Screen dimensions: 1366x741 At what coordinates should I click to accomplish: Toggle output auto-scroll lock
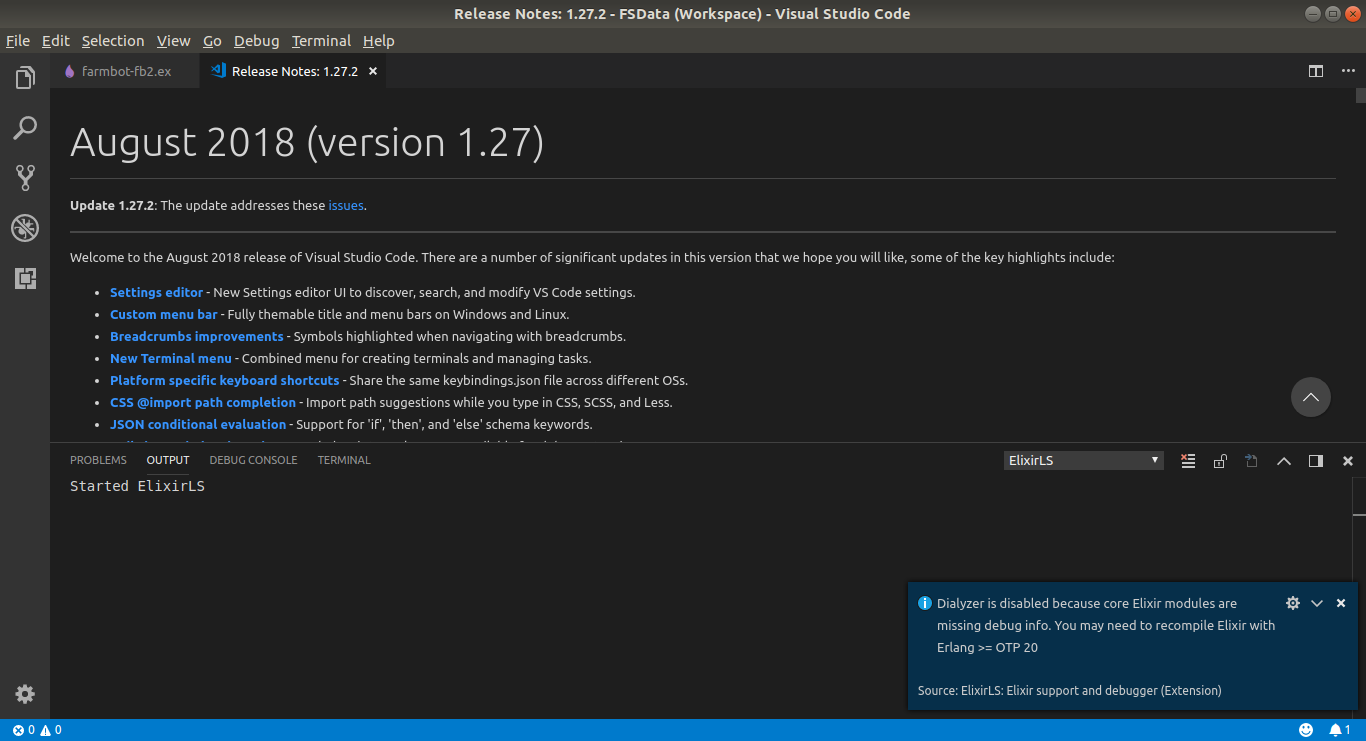click(x=1220, y=461)
